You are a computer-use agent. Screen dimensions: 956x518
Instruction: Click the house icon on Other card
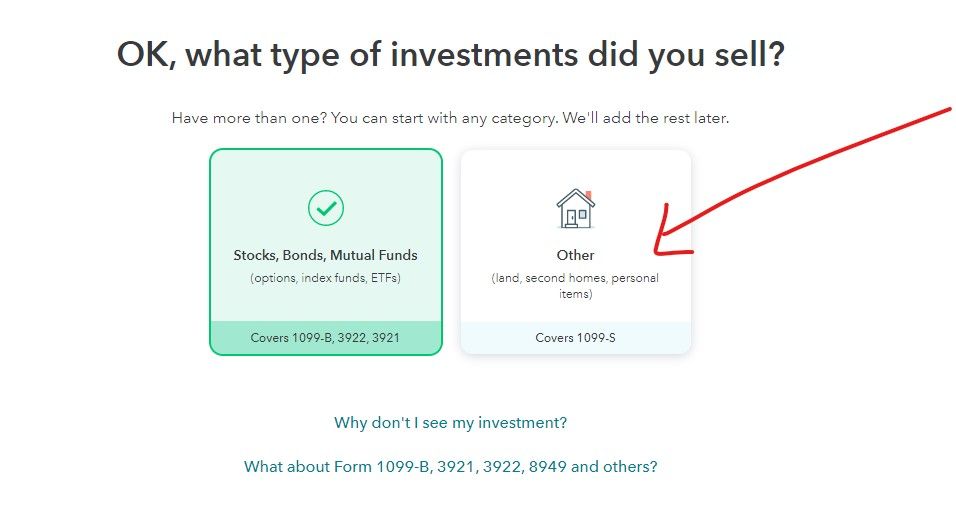pos(575,208)
